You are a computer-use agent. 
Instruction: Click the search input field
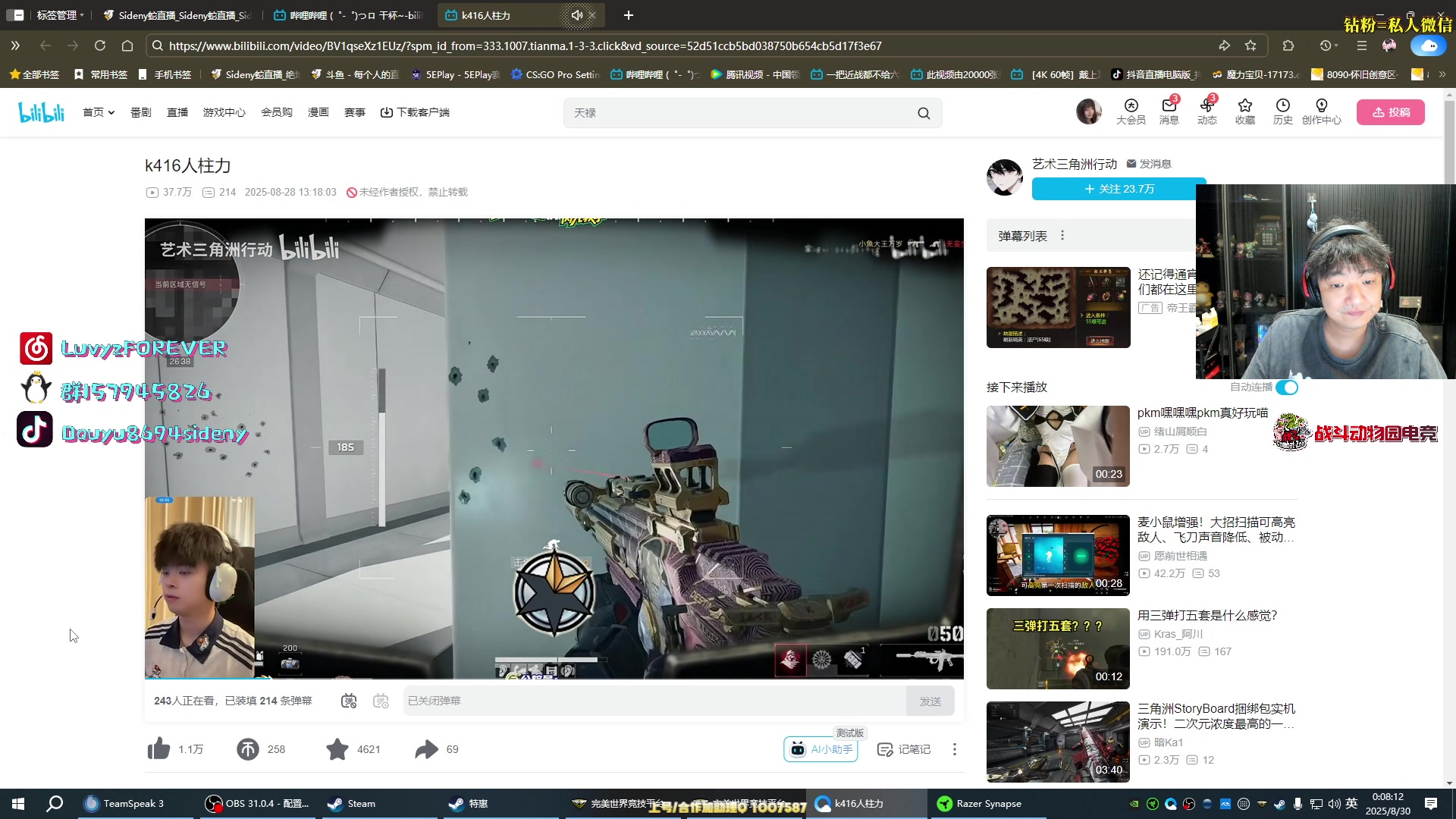[x=739, y=113]
